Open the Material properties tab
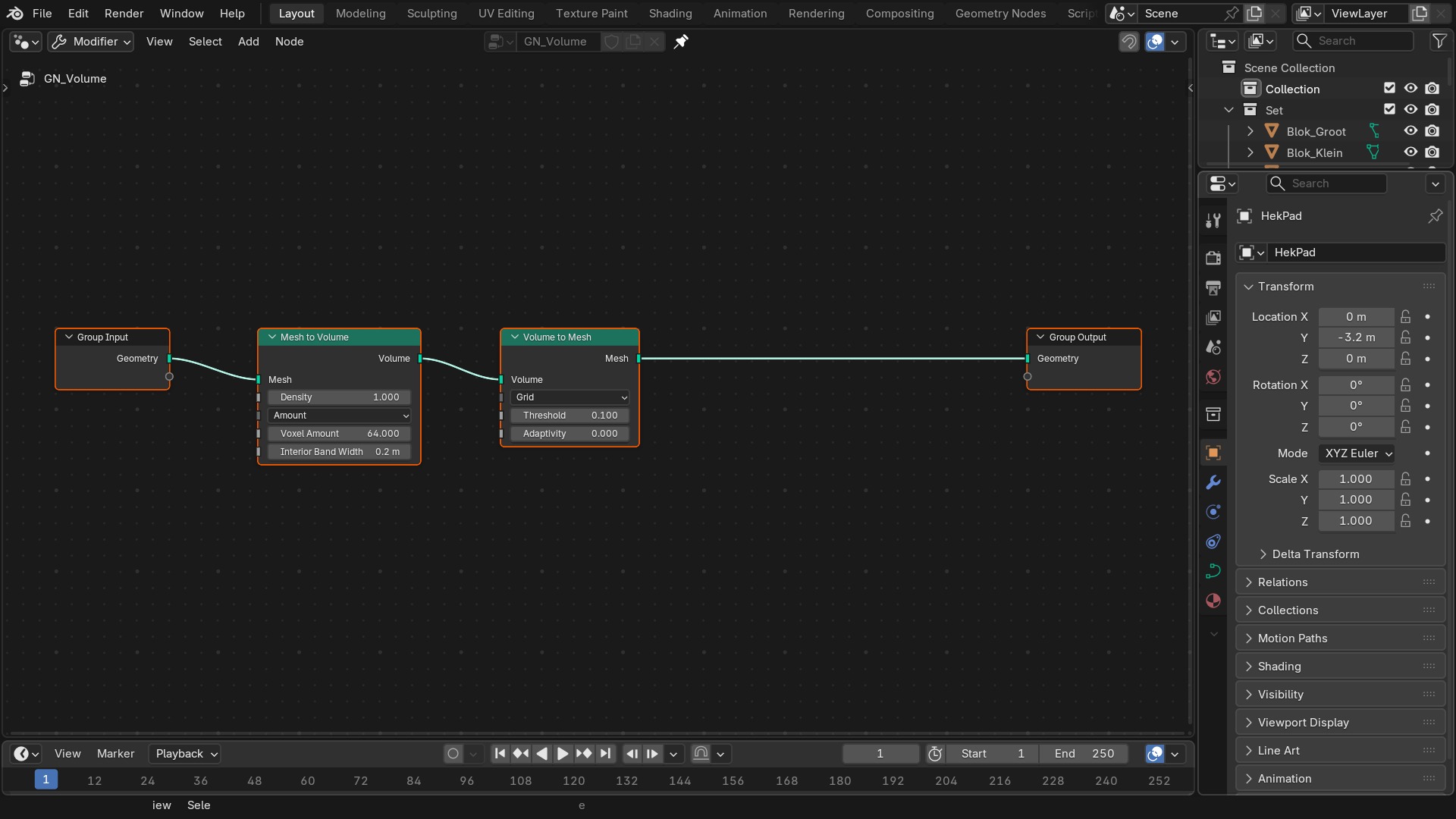The height and width of the screenshot is (819, 1456). pyautogui.click(x=1213, y=601)
